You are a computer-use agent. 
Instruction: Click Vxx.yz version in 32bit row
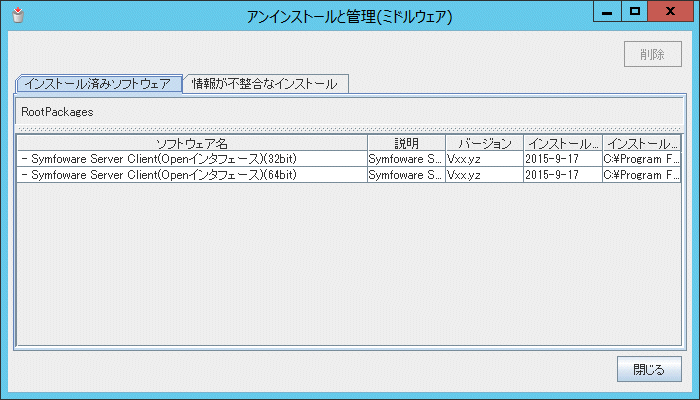tap(484, 159)
